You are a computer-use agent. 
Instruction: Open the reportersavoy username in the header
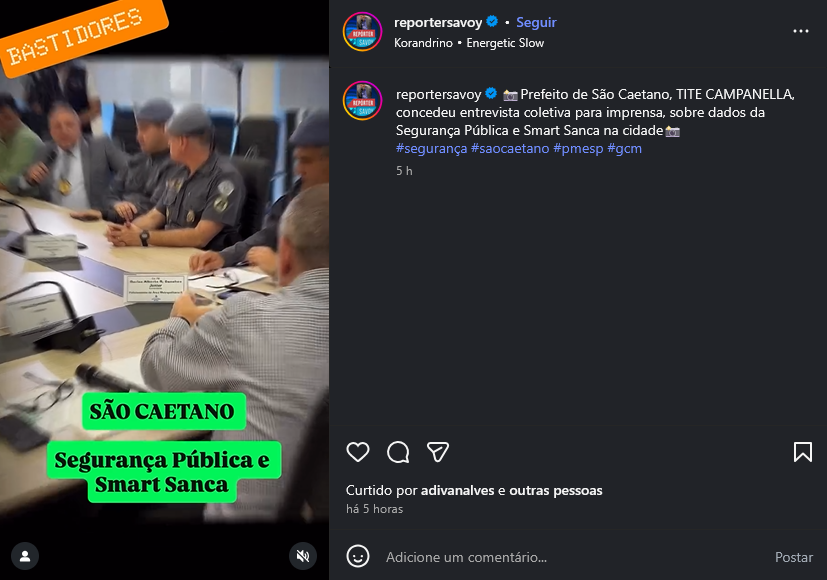click(x=438, y=22)
